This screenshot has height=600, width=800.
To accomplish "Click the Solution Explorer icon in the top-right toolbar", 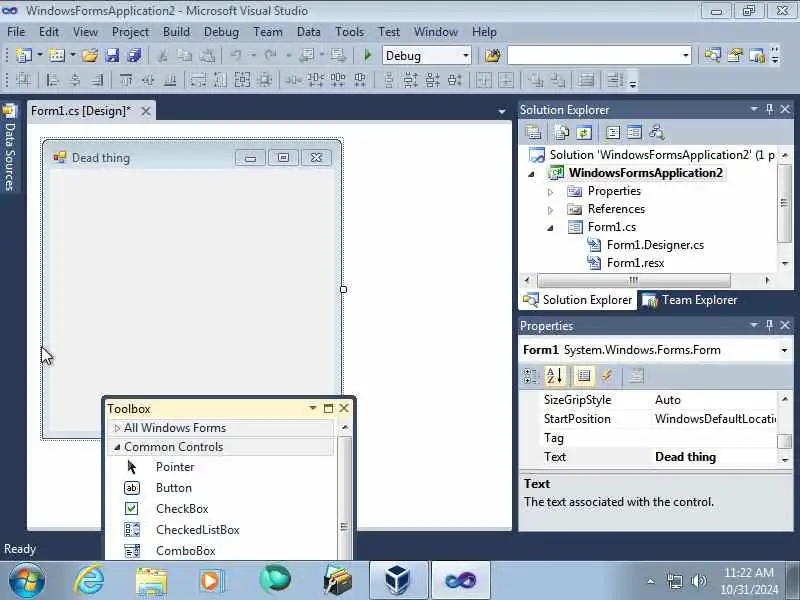I will coord(713,55).
